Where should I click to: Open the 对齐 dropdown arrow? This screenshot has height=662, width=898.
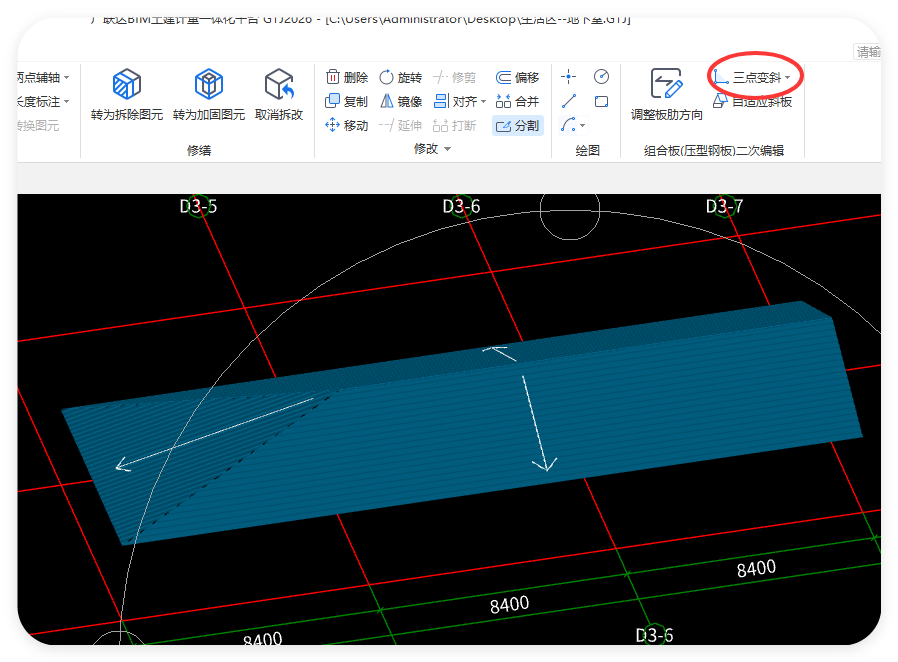[483, 102]
